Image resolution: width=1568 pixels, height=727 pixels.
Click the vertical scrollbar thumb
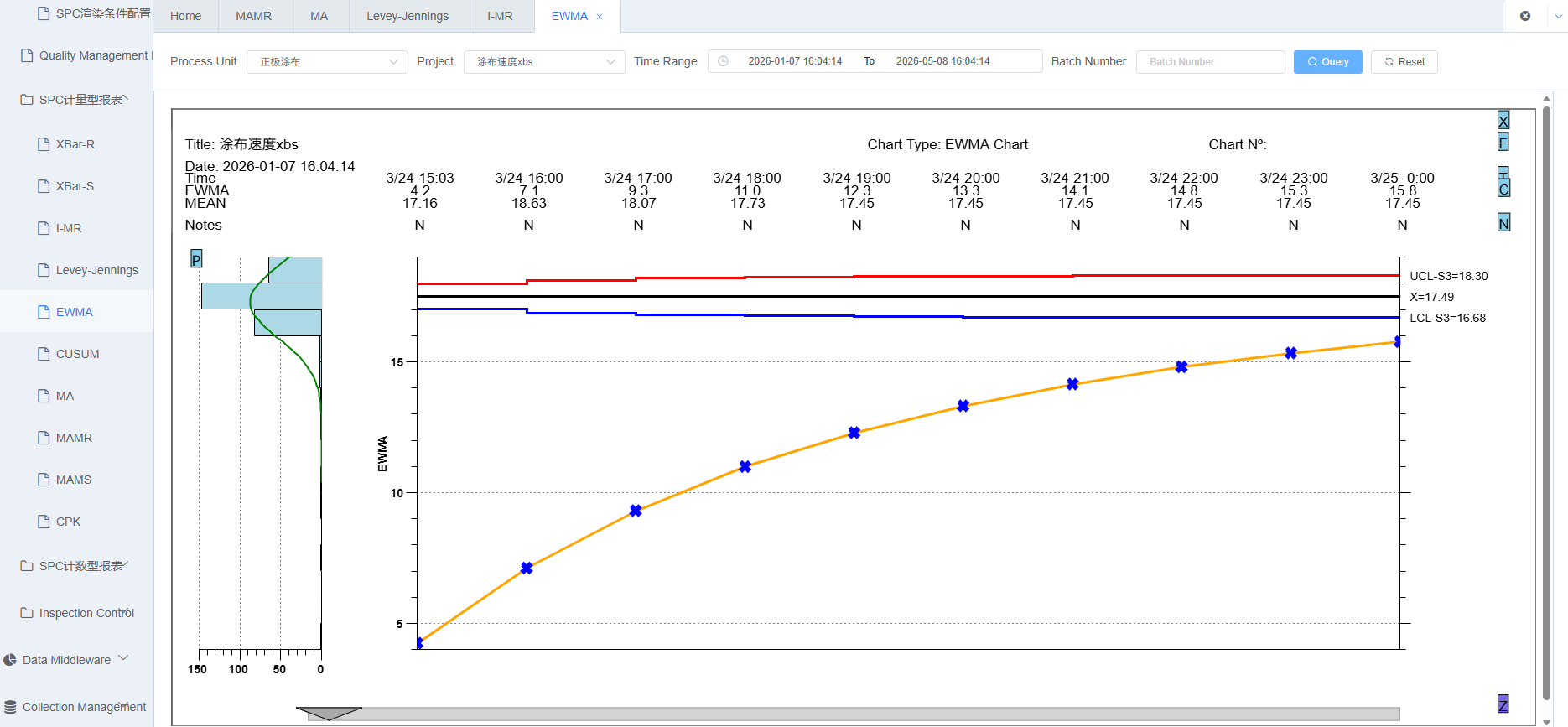coord(1547,402)
